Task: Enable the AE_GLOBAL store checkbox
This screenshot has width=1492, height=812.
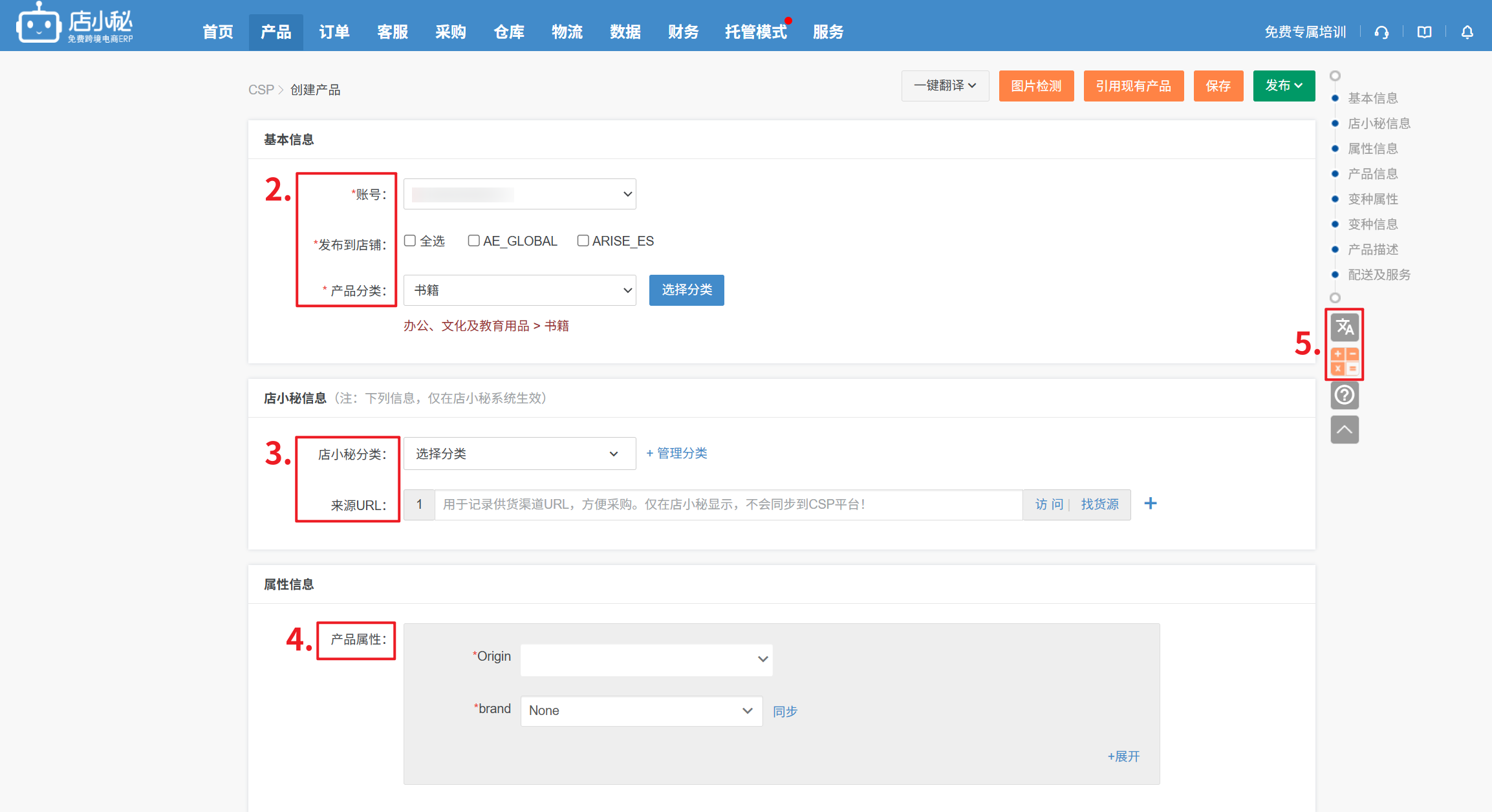Action: 473,240
